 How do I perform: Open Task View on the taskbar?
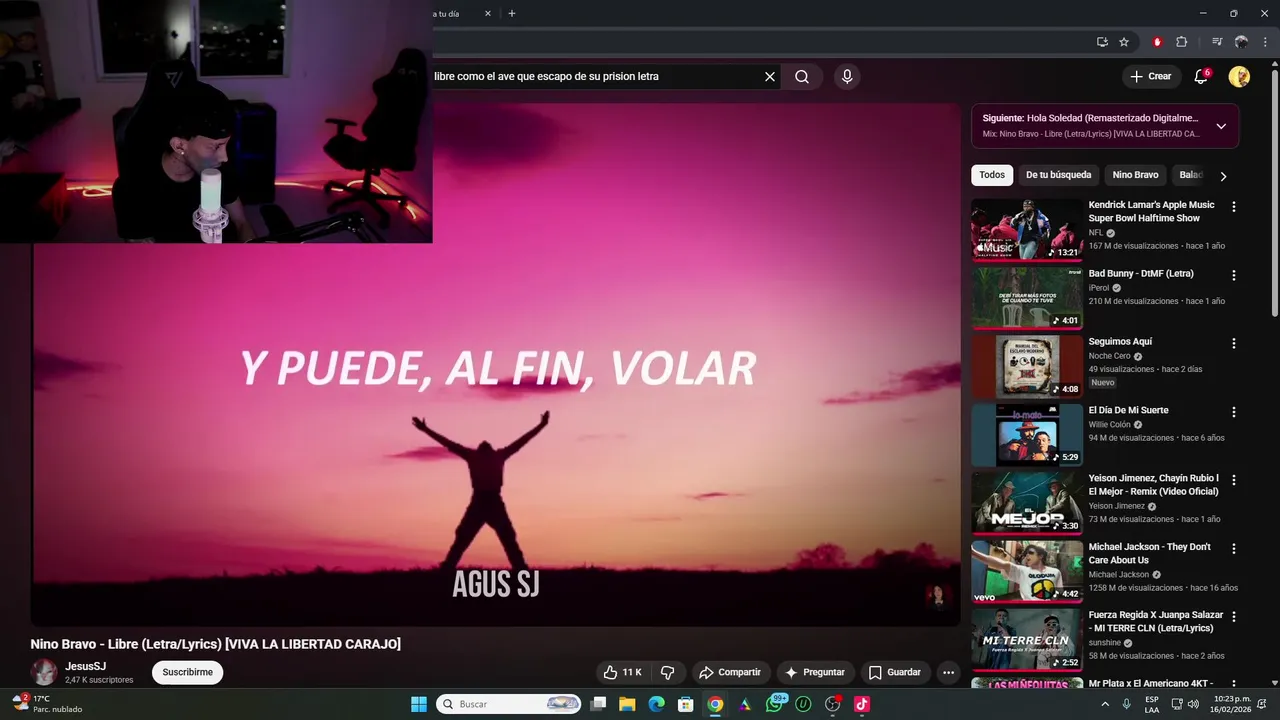point(598,704)
